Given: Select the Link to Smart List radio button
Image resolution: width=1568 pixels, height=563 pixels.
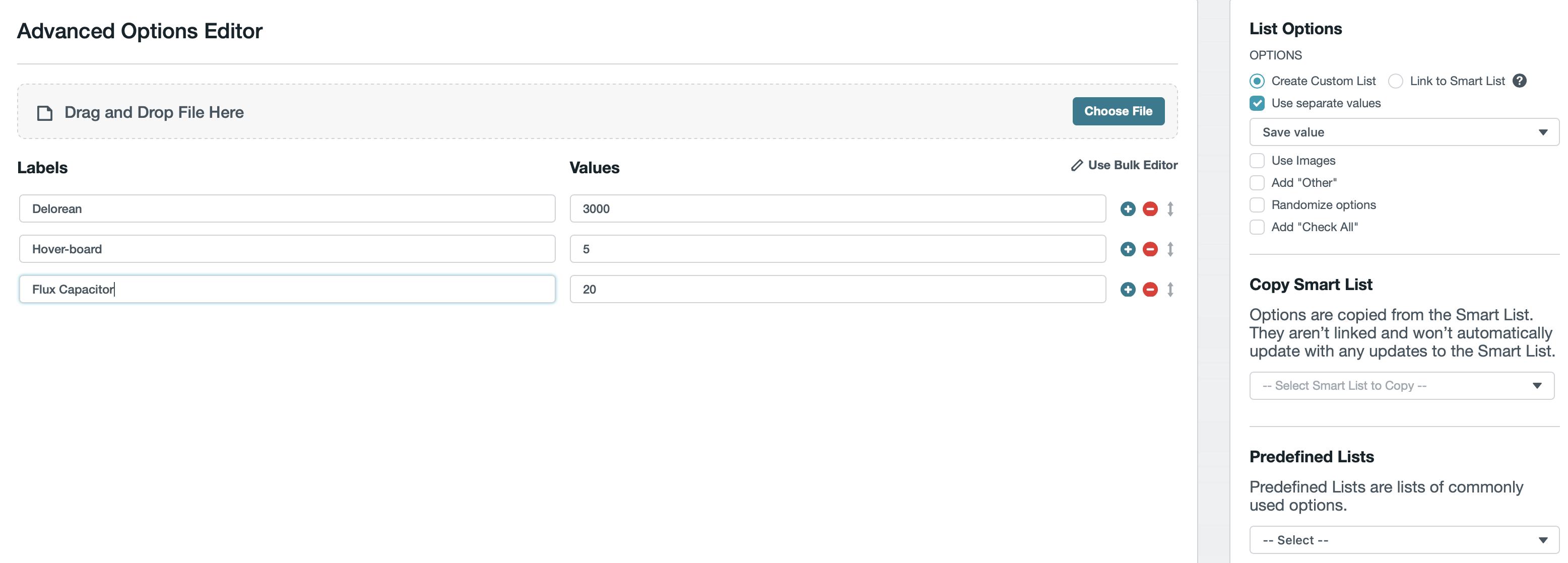Looking at the screenshot, I should (1396, 81).
